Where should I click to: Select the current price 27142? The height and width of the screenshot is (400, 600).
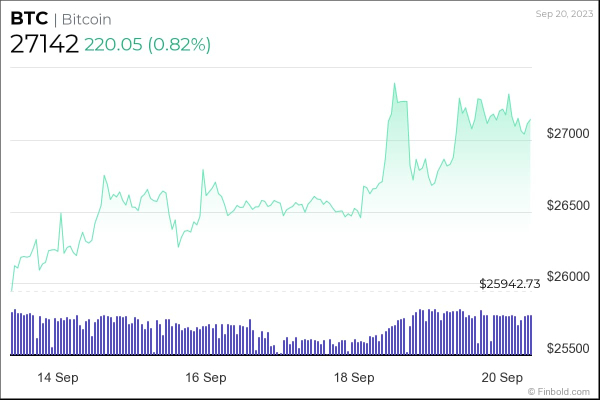click(44, 45)
